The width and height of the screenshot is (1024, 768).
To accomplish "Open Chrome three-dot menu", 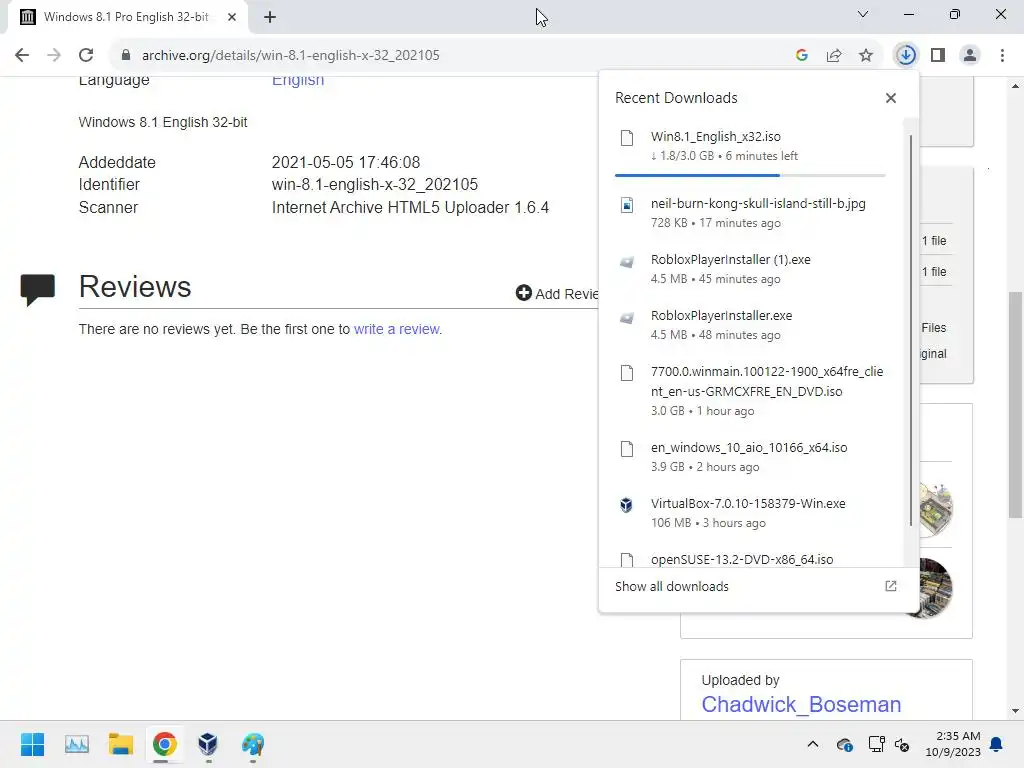I will coord(1002,56).
